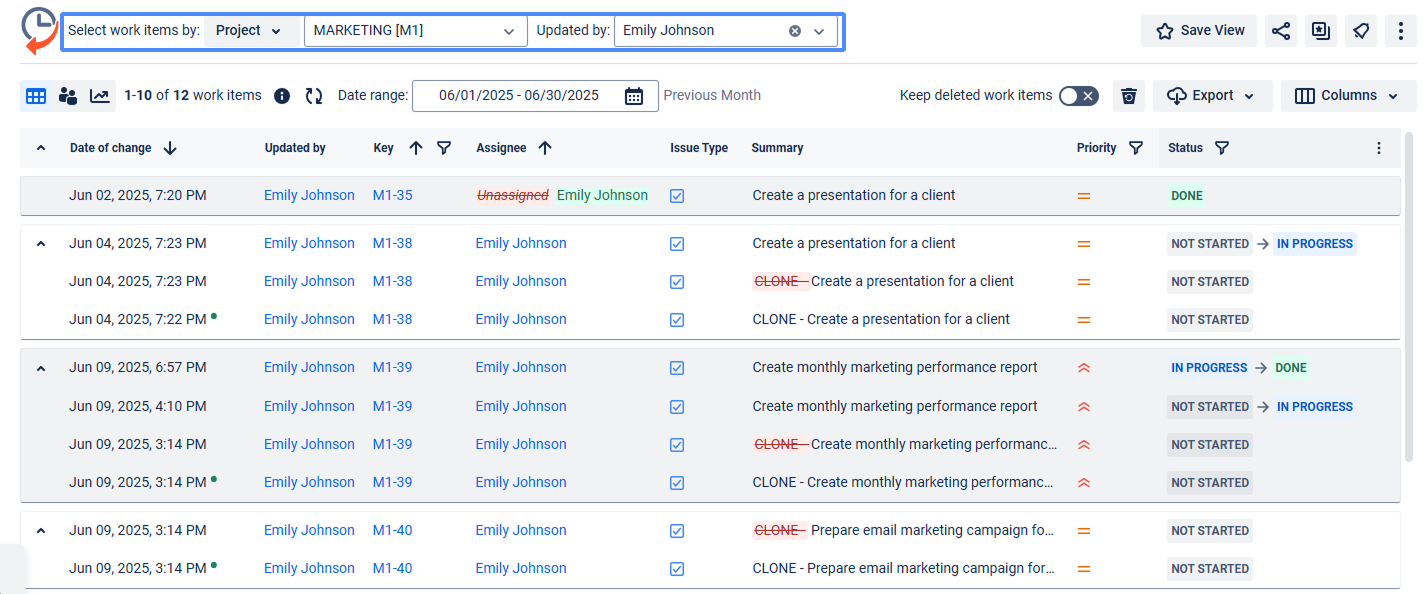The height and width of the screenshot is (594, 1425).
Task: Open the calendar icon in date range field
Action: [x=634, y=96]
